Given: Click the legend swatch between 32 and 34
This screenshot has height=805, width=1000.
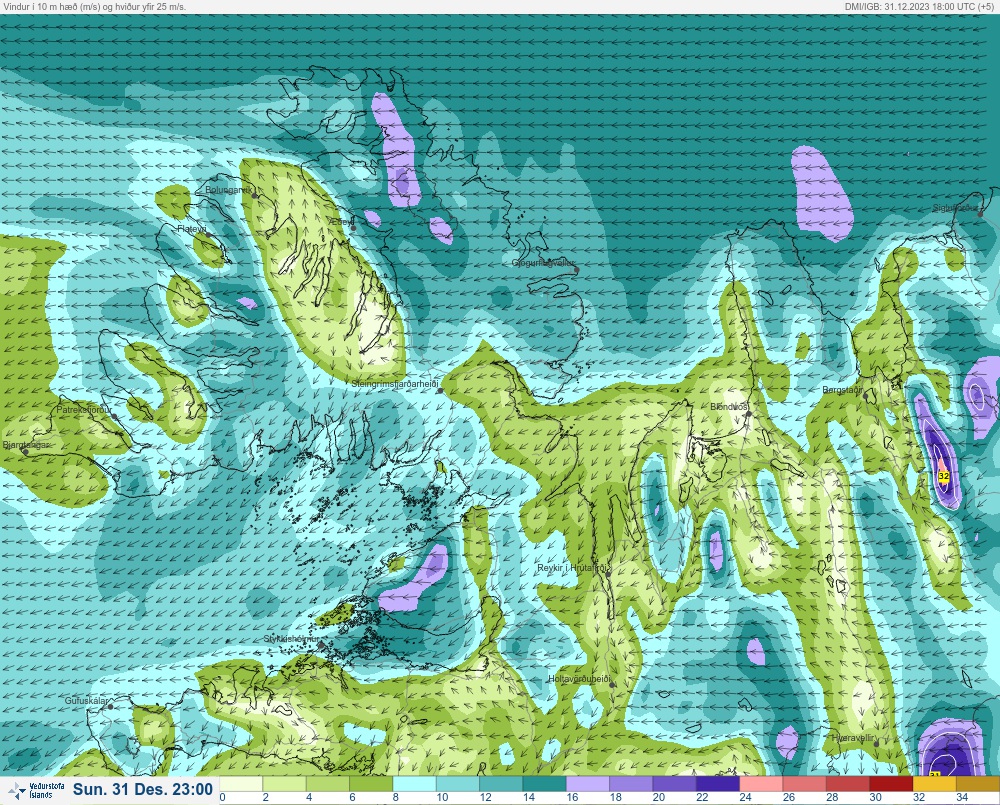Looking at the screenshot, I should click(x=935, y=783).
